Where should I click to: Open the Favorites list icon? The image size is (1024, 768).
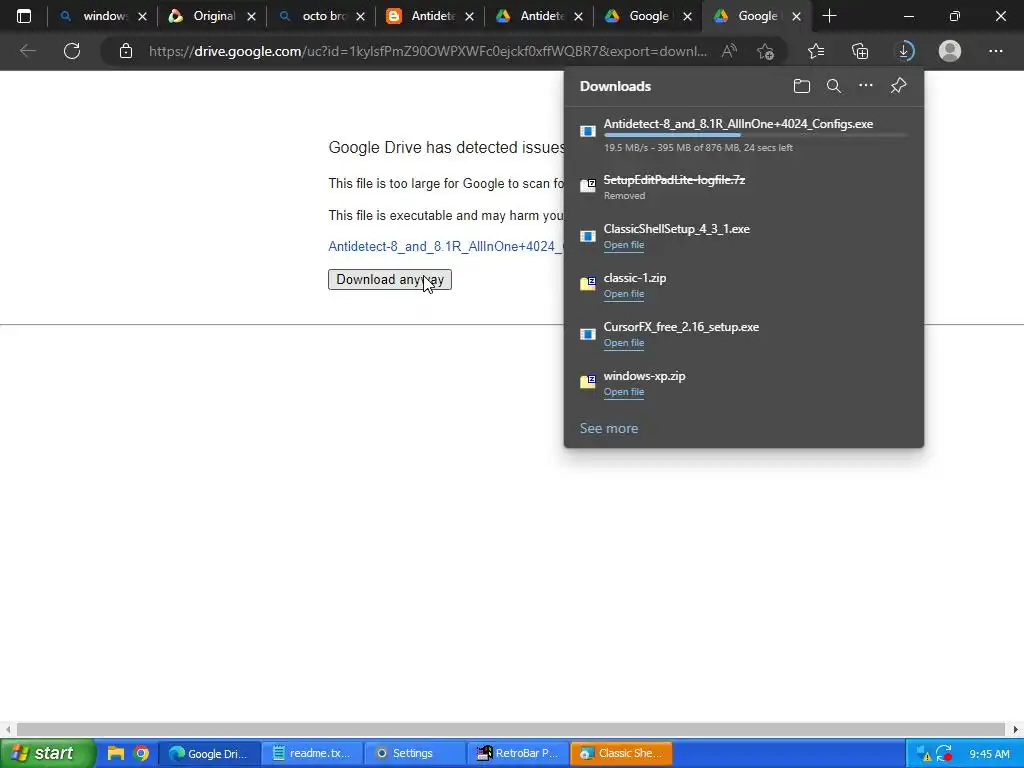[816, 51]
